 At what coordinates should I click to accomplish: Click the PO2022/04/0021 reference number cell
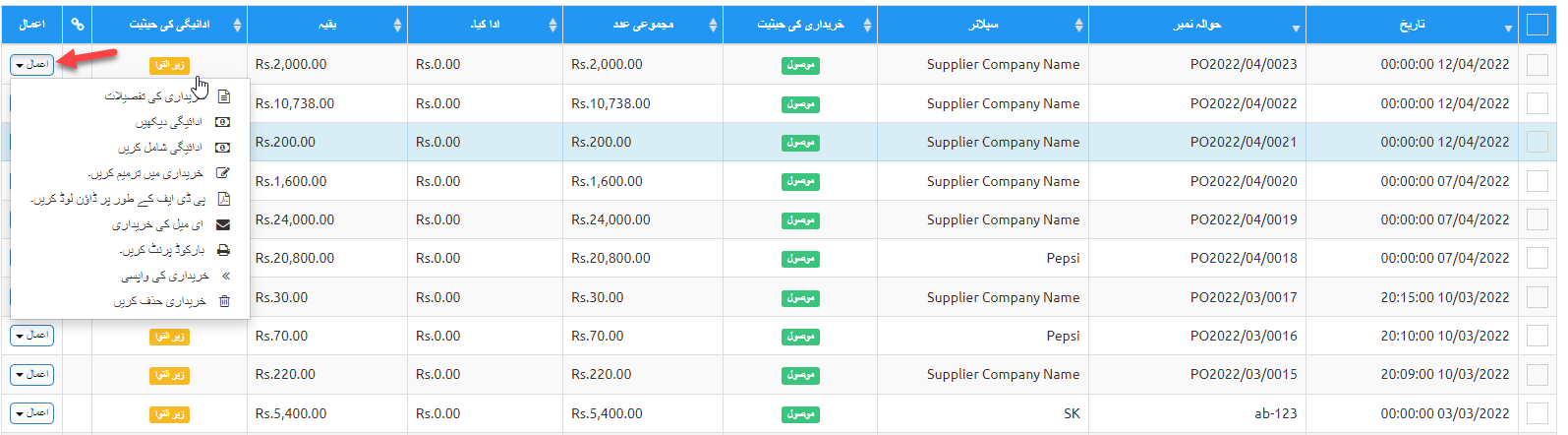click(x=1243, y=142)
